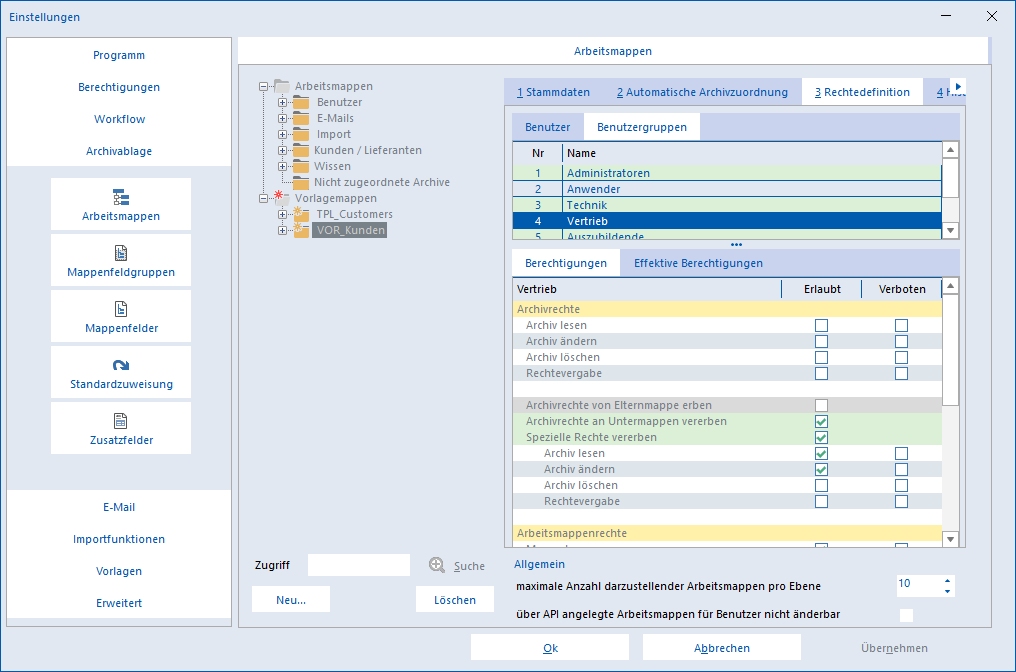The image size is (1016, 672).
Task: Select the Benutzer folder icon in tree
Action: tap(301, 102)
